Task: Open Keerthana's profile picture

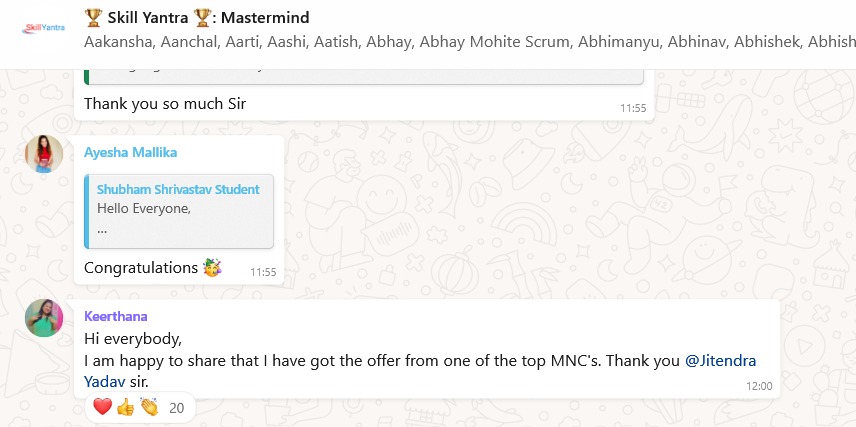Action: click(x=44, y=318)
